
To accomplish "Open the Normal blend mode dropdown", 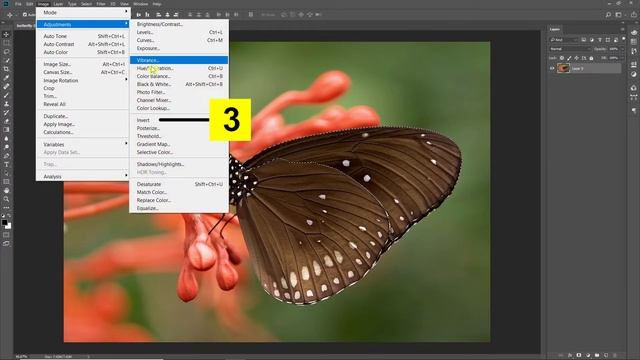I will pyautogui.click(x=570, y=49).
